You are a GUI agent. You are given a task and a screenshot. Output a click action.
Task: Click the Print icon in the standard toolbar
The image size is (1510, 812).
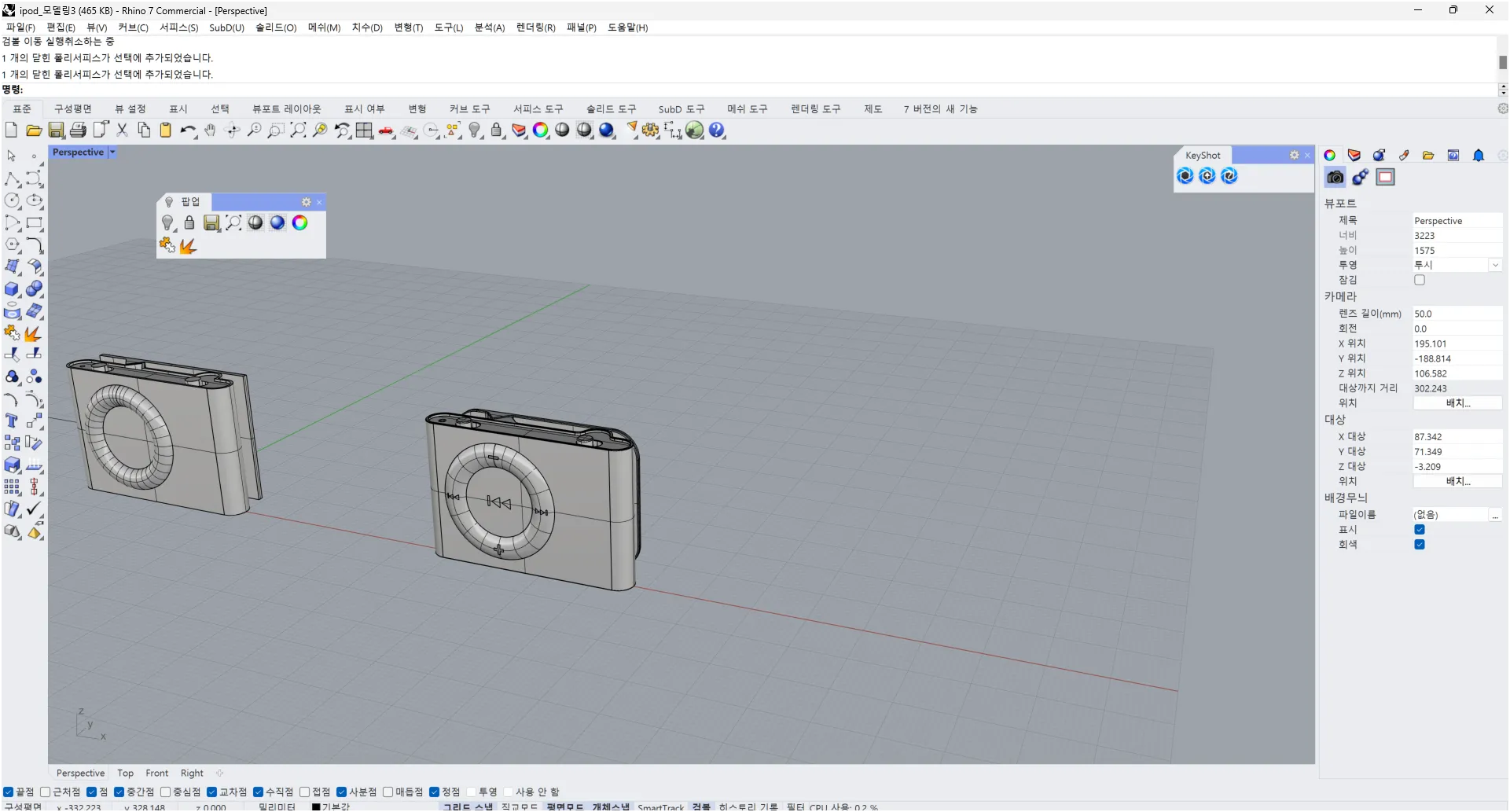pos(78,130)
